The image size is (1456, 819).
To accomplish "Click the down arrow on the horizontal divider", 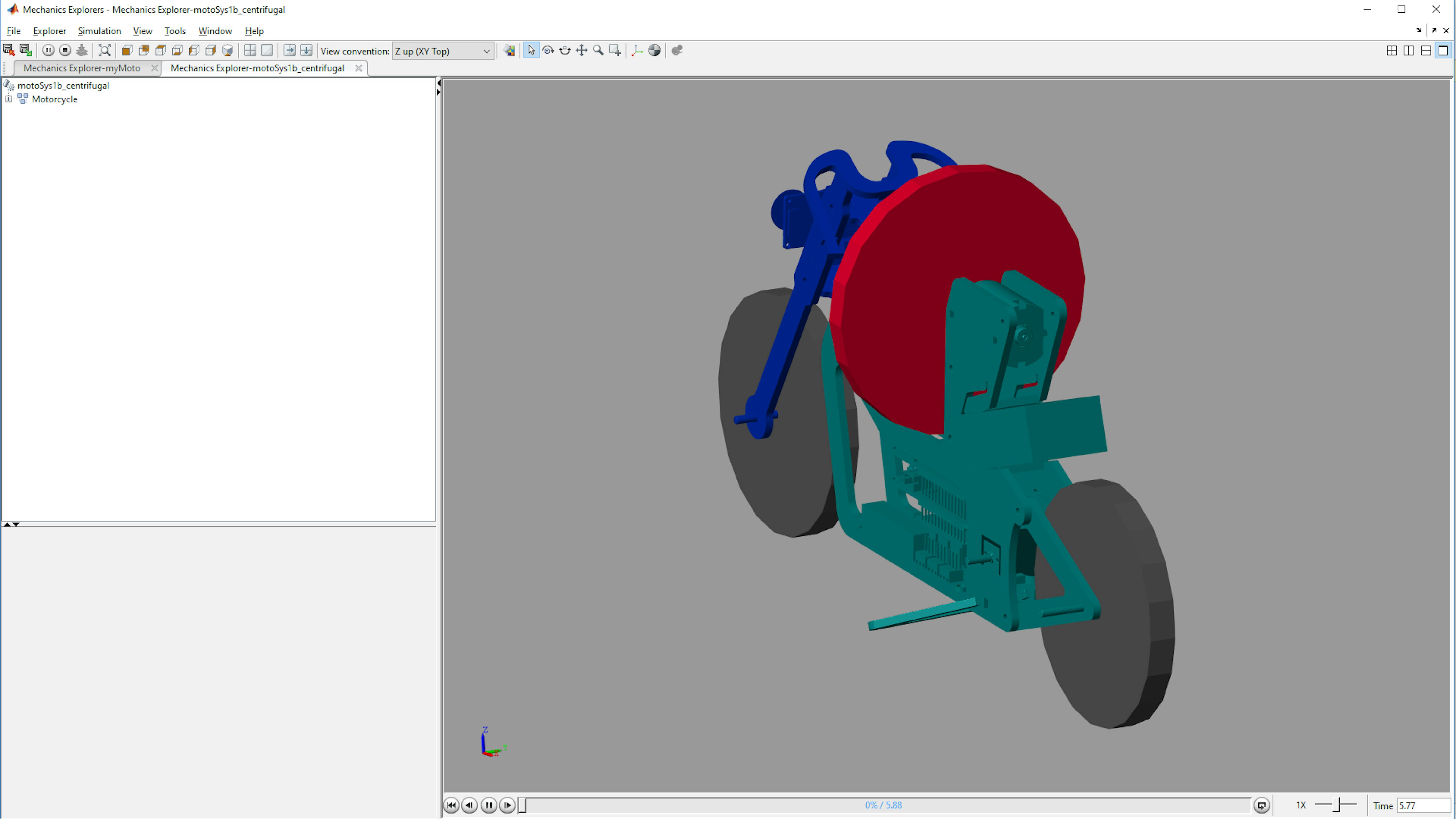I will point(16,524).
